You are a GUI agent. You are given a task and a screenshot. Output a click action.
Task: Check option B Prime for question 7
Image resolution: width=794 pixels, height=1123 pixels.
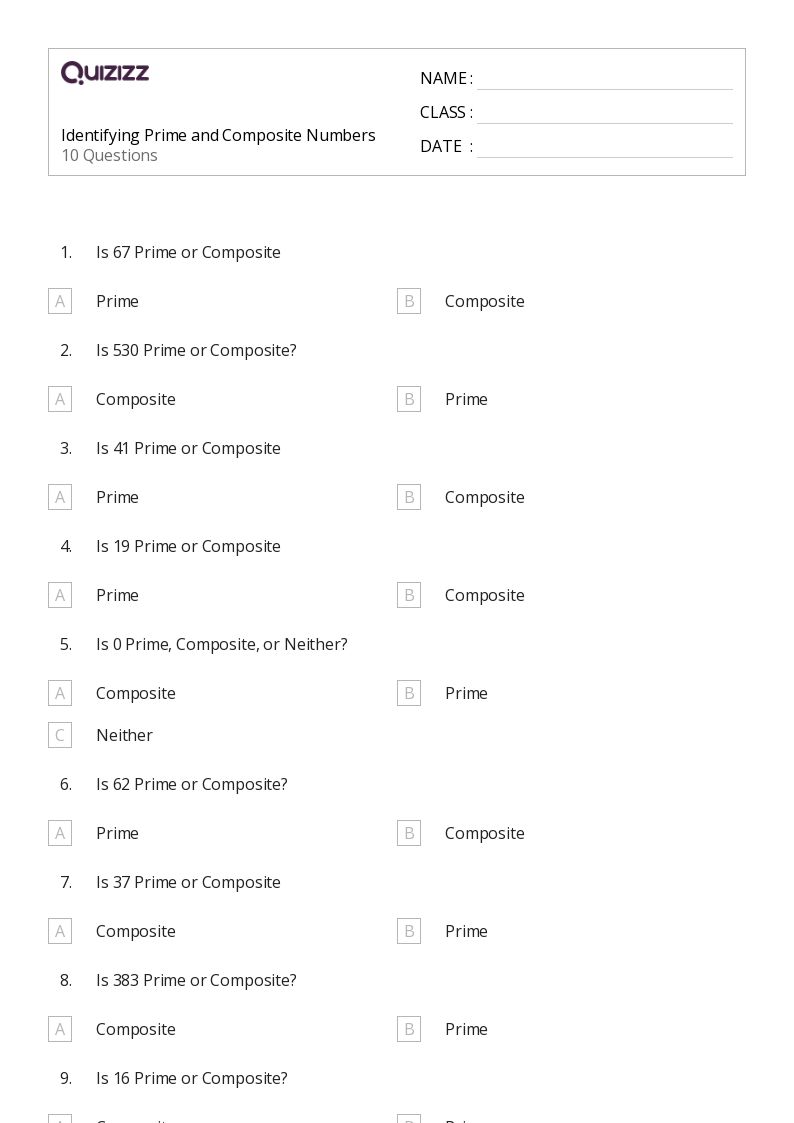409,931
